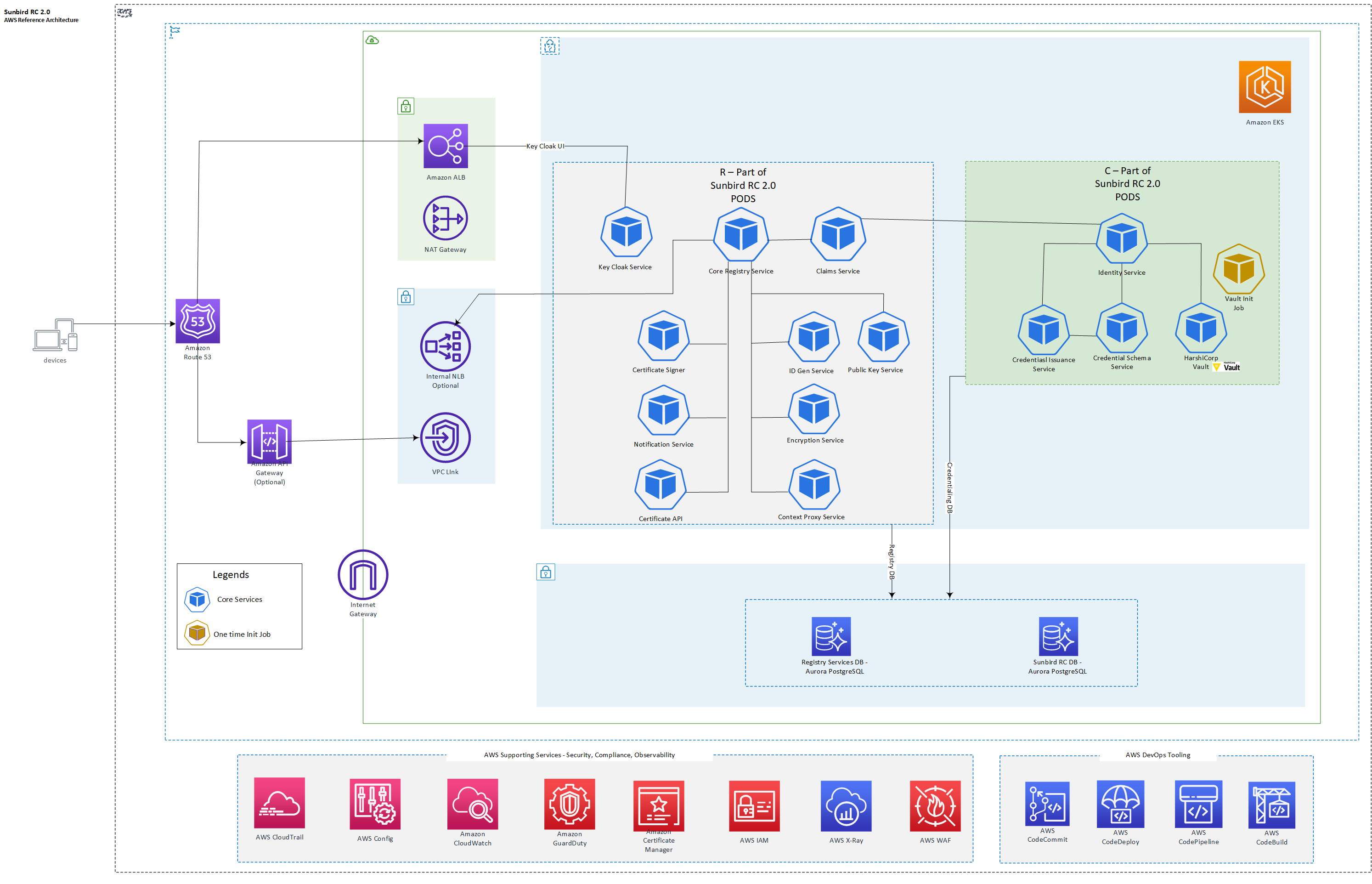The height and width of the screenshot is (884, 1372).
Task: Click the Encryption Service pod
Action: (813, 409)
